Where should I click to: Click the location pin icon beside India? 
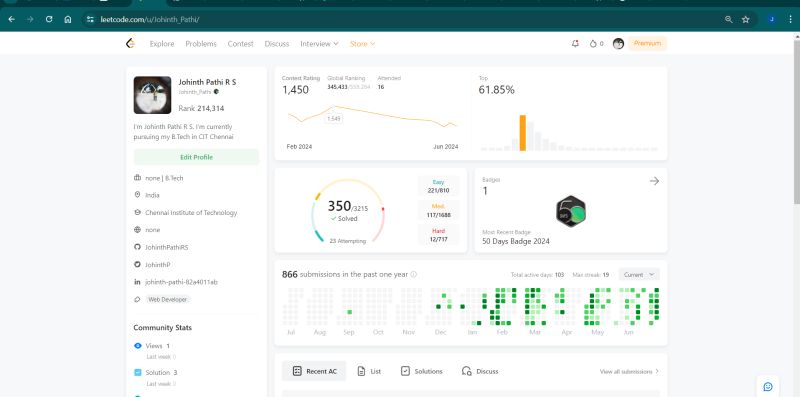[137, 195]
